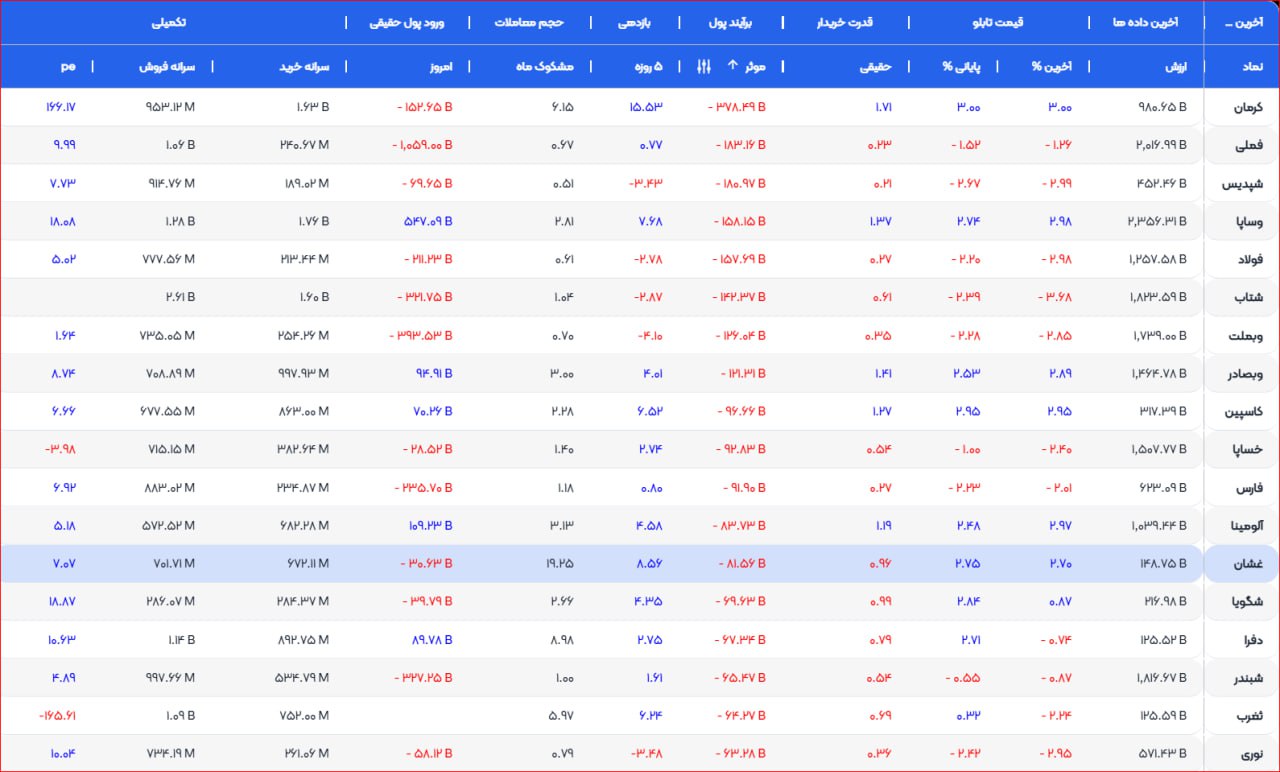Select the قیمت تابلو header group
The image size is (1280, 772).
pyautogui.click(x=998, y=22)
